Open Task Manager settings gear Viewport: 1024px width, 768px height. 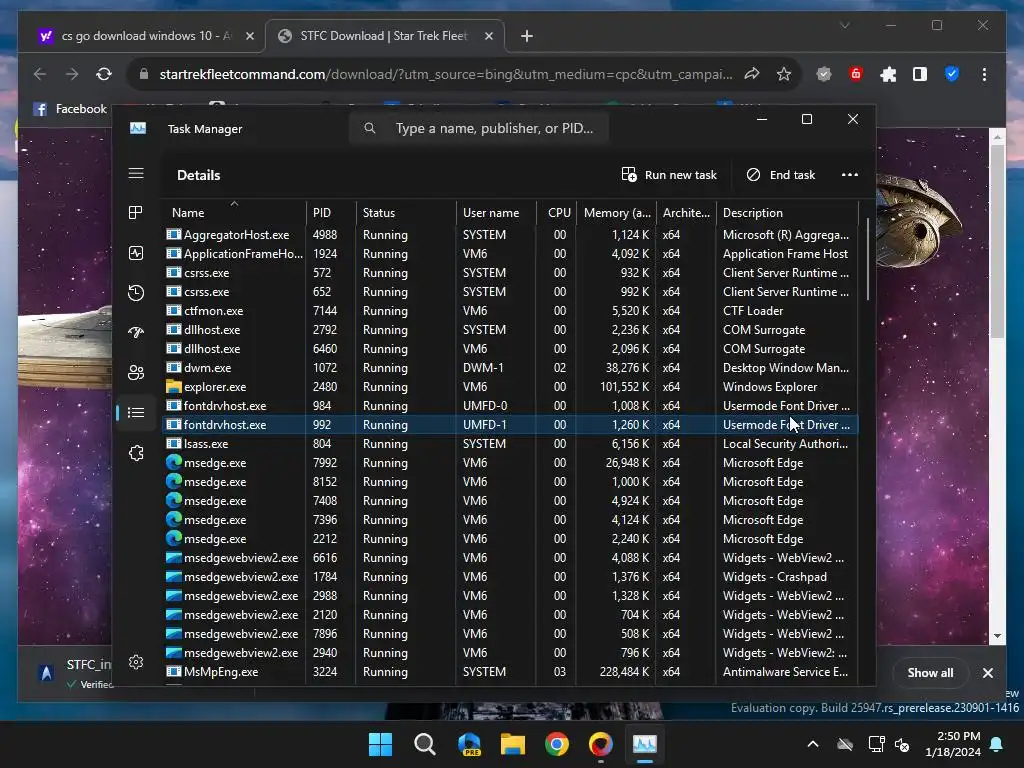[136, 662]
